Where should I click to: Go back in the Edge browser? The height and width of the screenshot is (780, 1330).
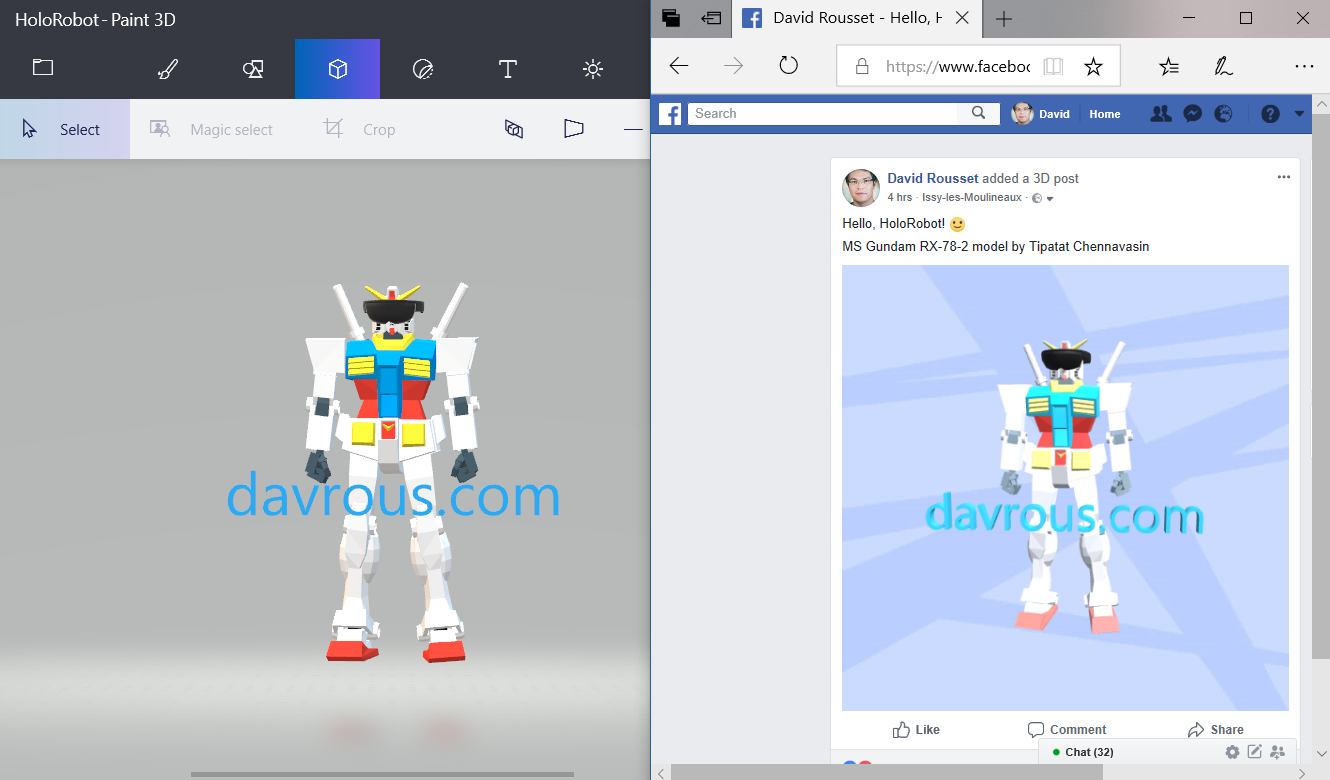[x=679, y=66]
